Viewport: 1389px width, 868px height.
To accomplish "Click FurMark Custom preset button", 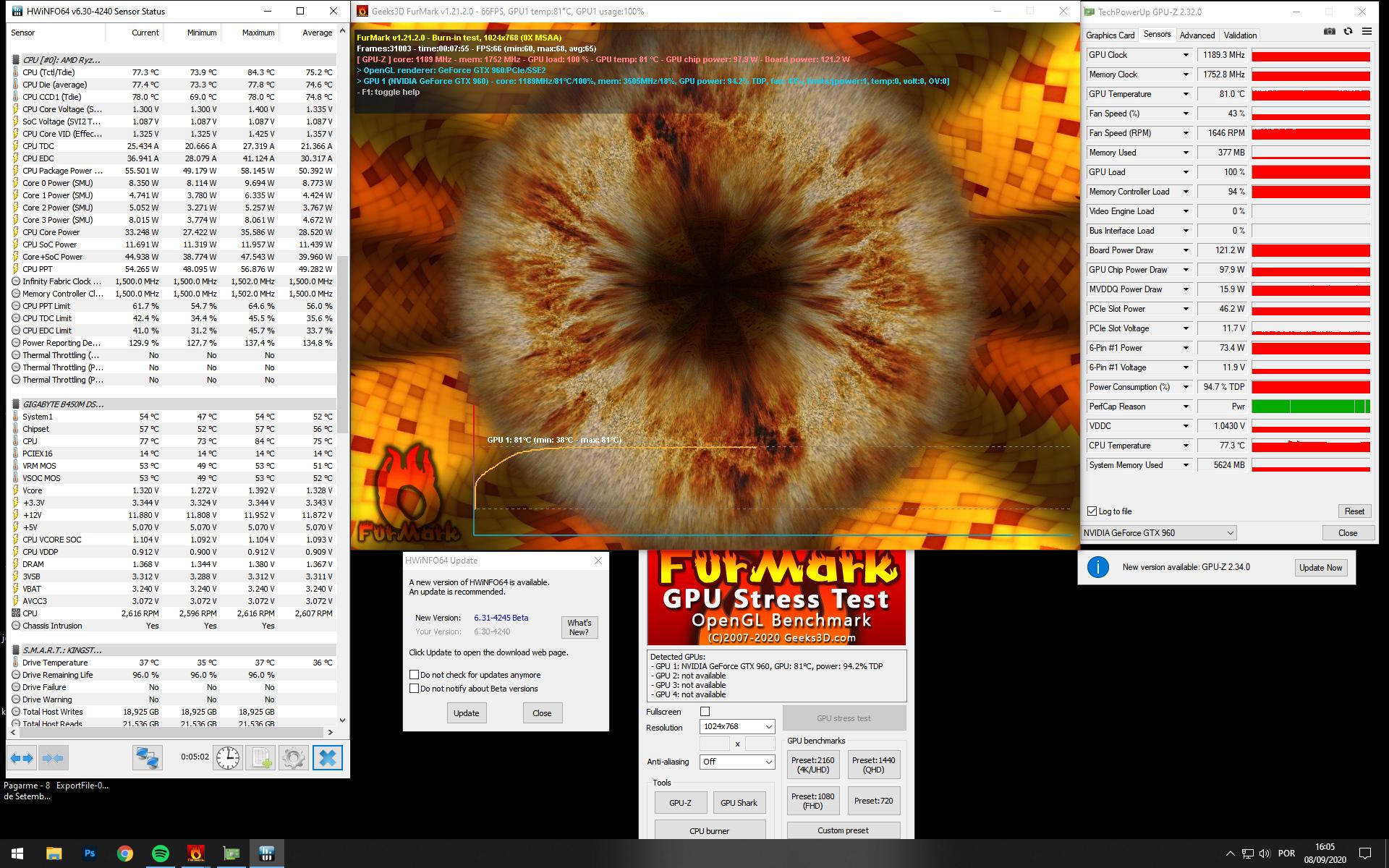I will [843, 830].
